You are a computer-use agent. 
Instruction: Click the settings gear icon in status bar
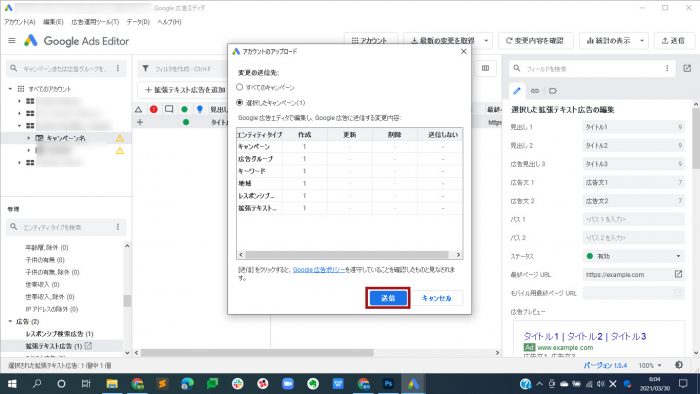[679, 365]
